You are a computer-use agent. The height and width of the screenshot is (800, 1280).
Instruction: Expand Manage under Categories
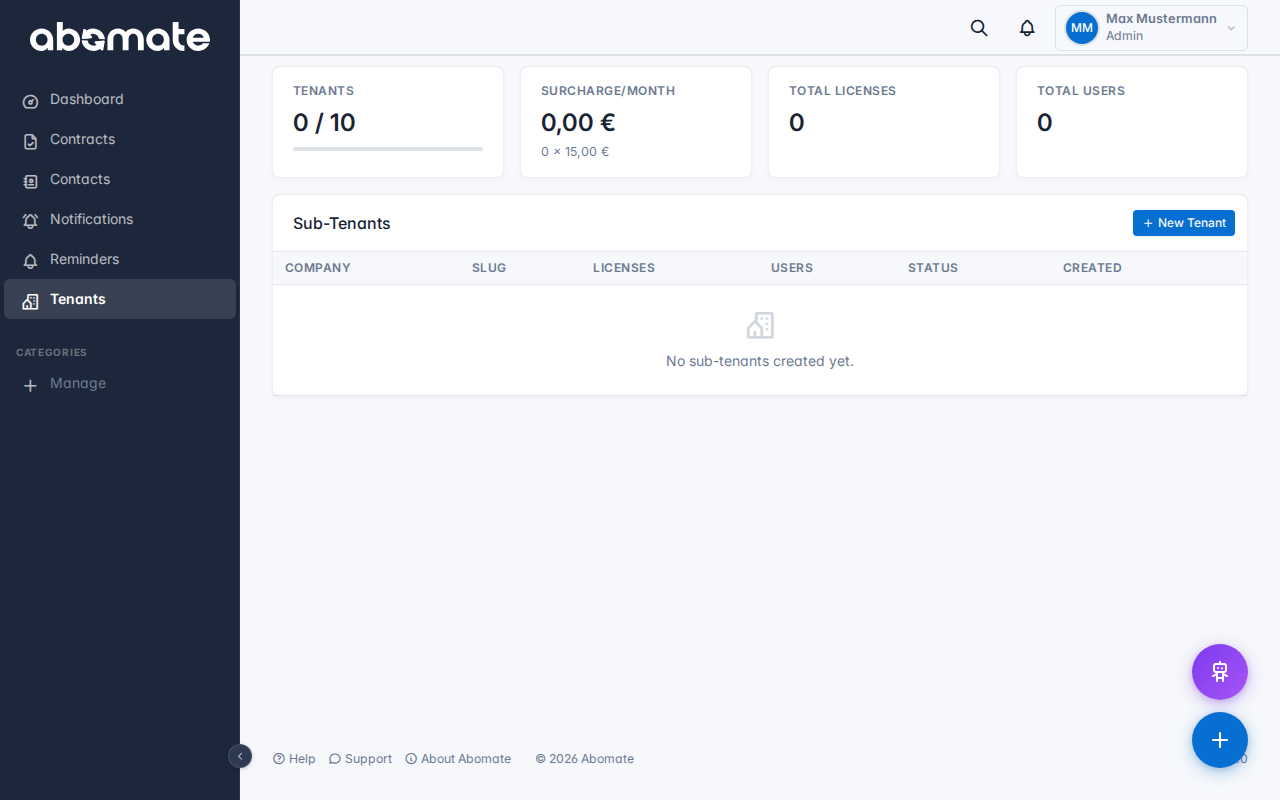(x=77, y=384)
